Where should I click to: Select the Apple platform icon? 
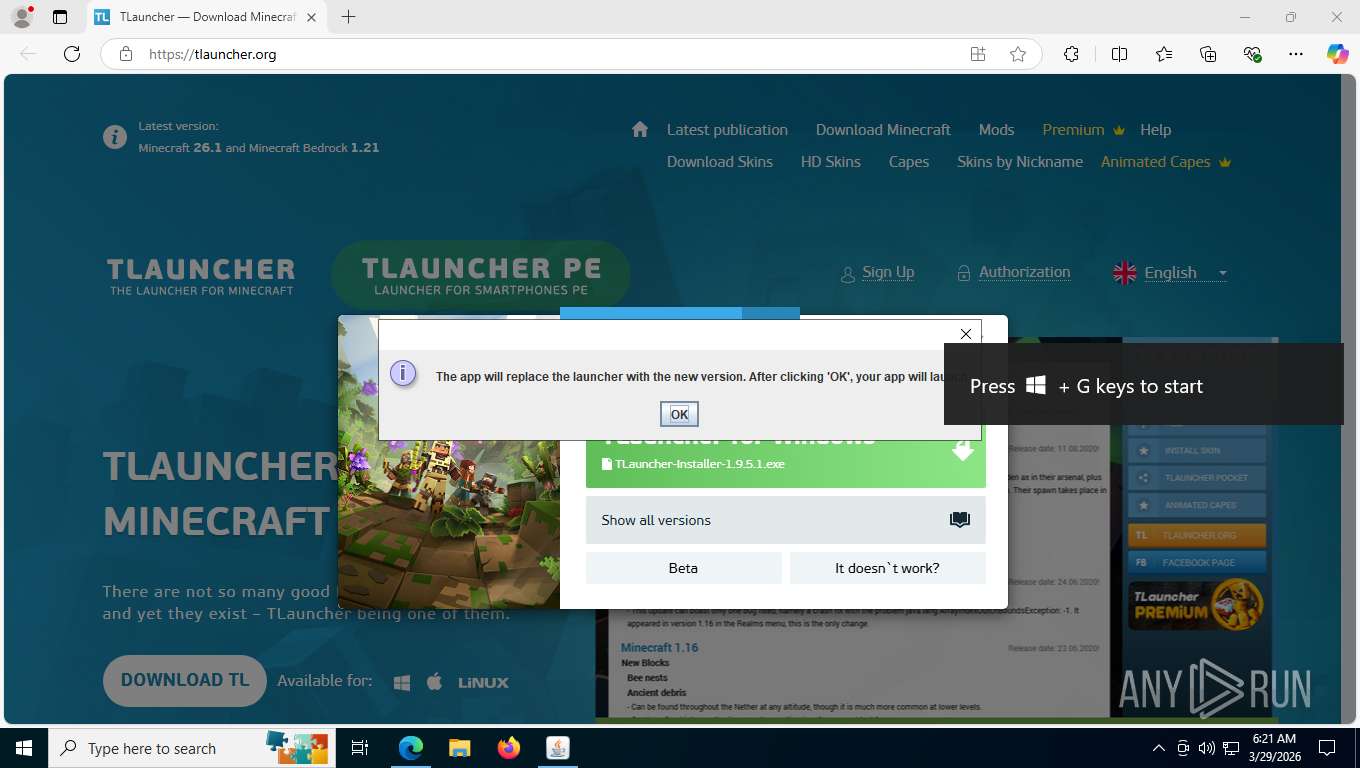click(434, 682)
